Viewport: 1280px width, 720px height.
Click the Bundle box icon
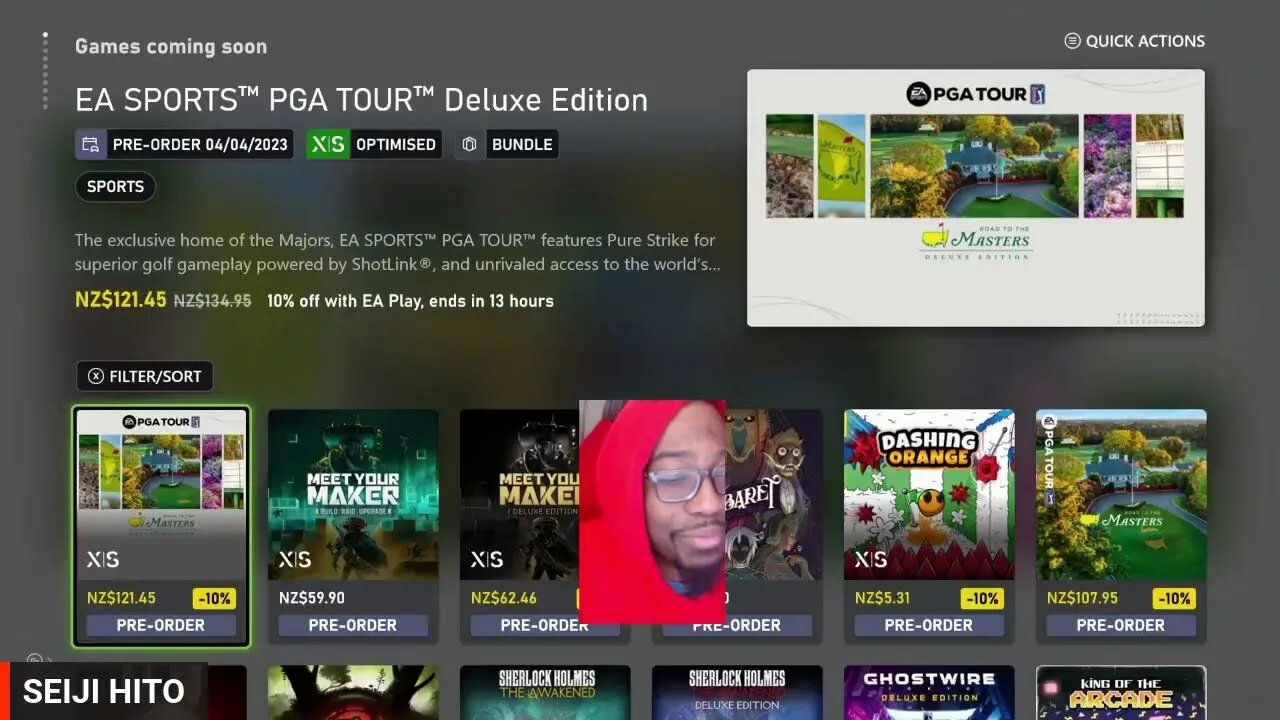coord(469,144)
